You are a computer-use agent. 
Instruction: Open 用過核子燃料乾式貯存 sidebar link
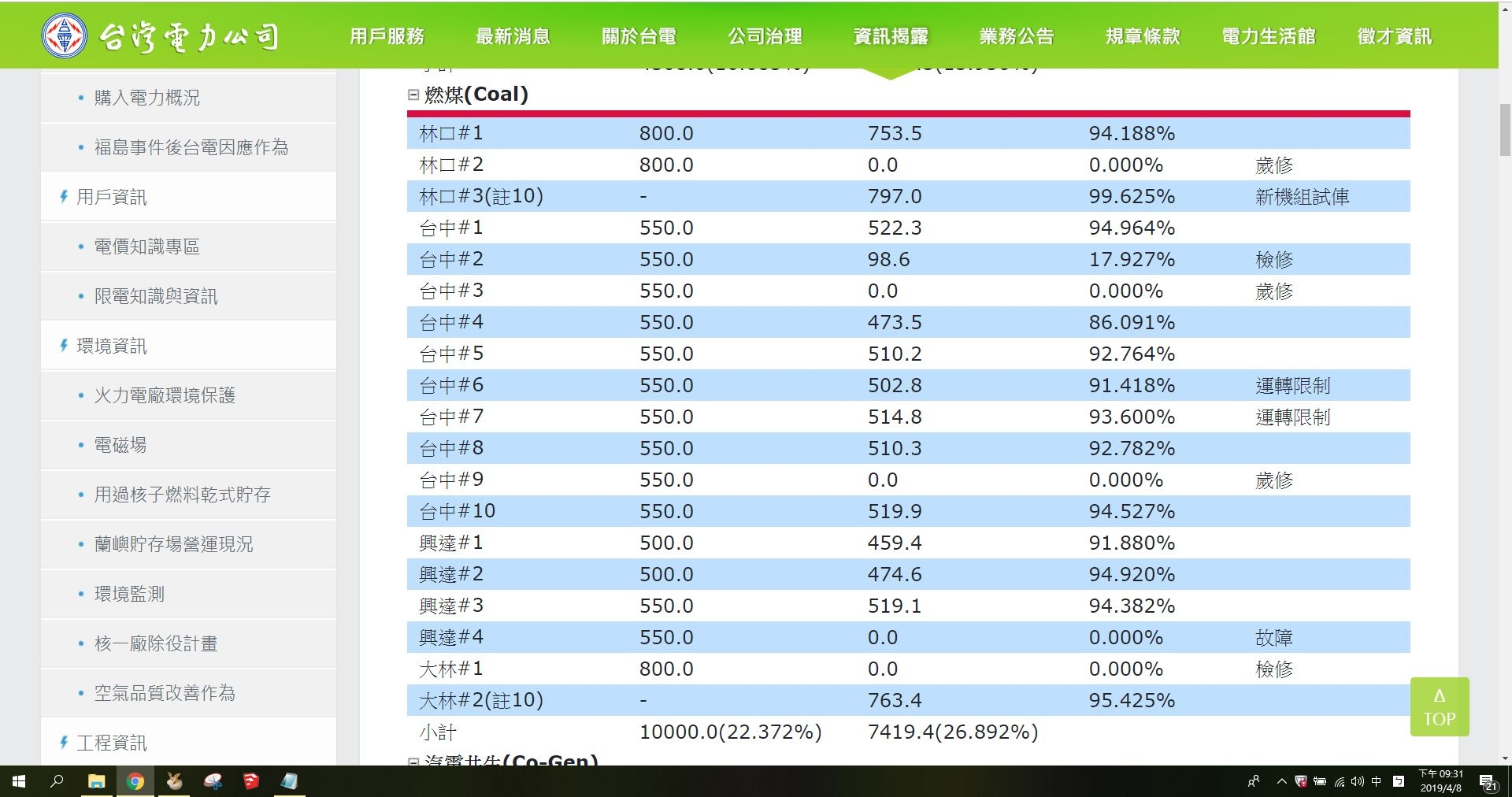pyautogui.click(x=182, y=495)
